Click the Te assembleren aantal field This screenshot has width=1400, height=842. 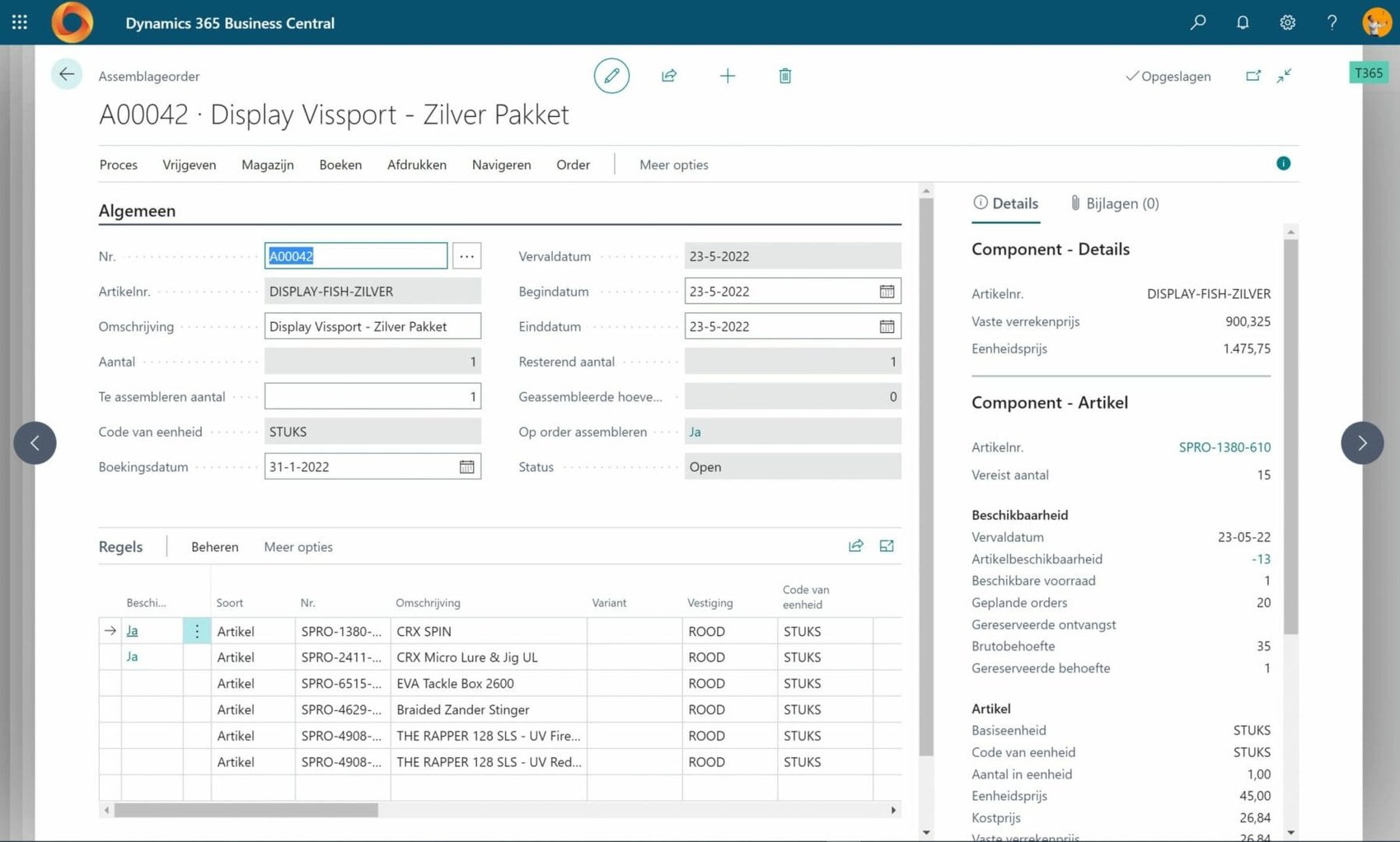[372, 396]
